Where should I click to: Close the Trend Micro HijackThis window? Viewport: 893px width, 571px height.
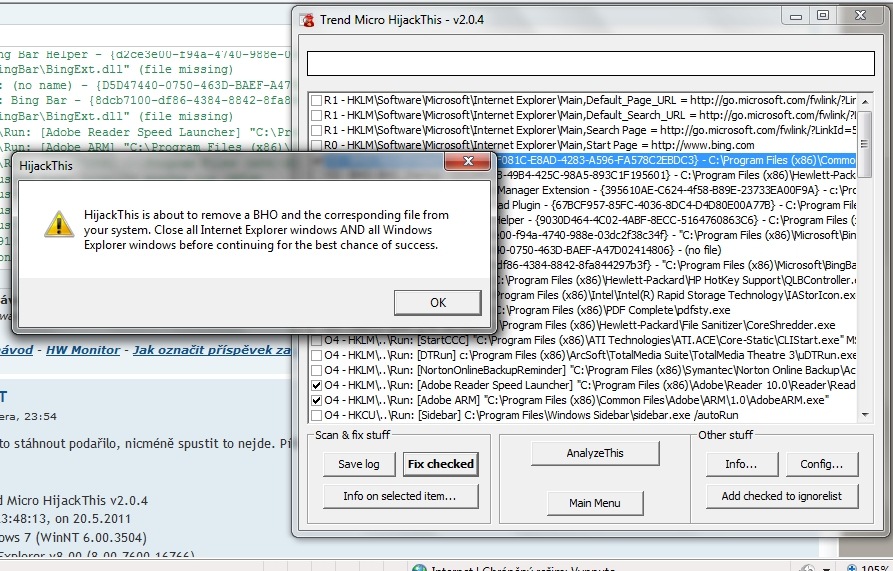(861, 16)
